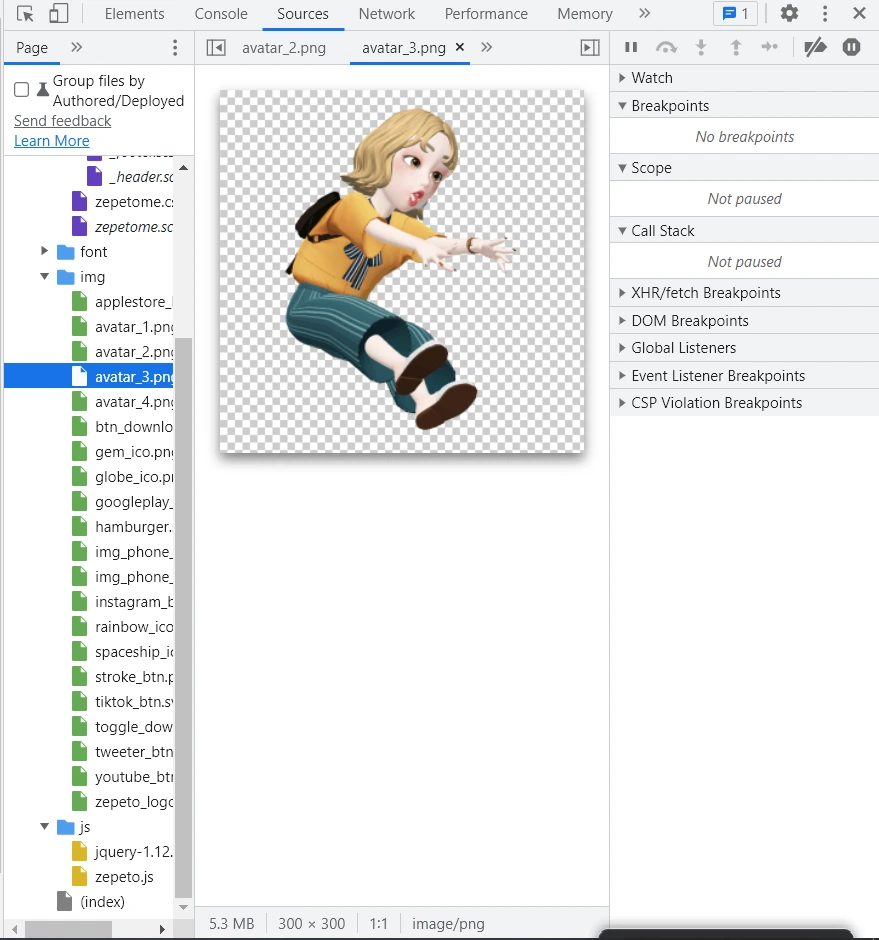Click the file tree scroll-down arrow
Screen dimensions: 879x940
183,907
